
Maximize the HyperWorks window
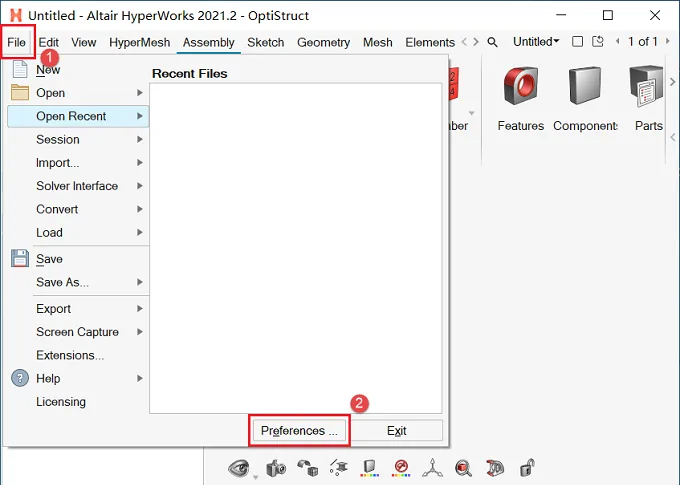608,16
